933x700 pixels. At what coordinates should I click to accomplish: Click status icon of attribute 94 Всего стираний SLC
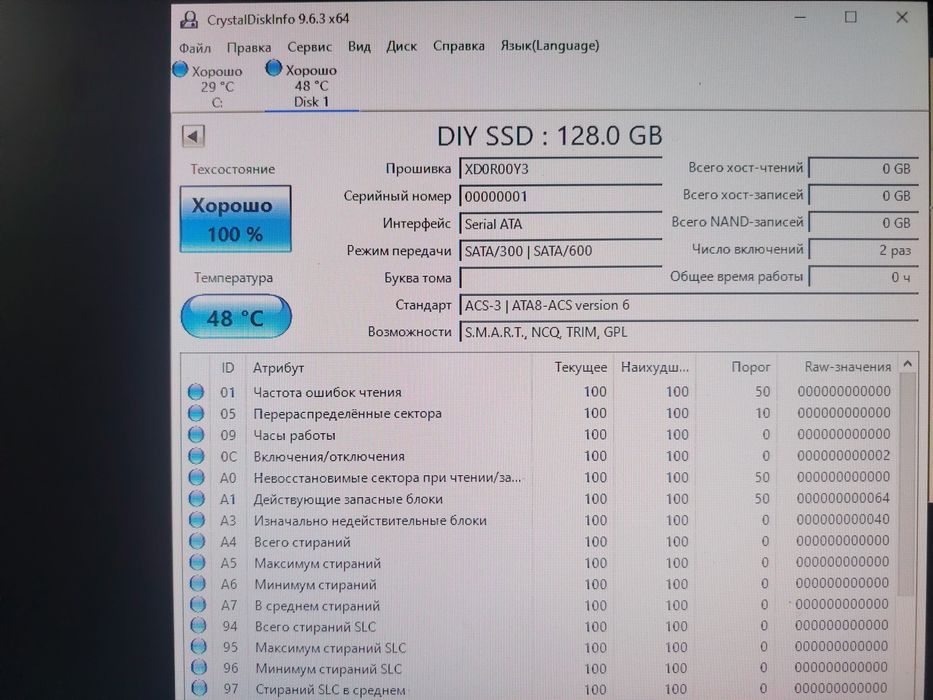[x=198, y=626]
